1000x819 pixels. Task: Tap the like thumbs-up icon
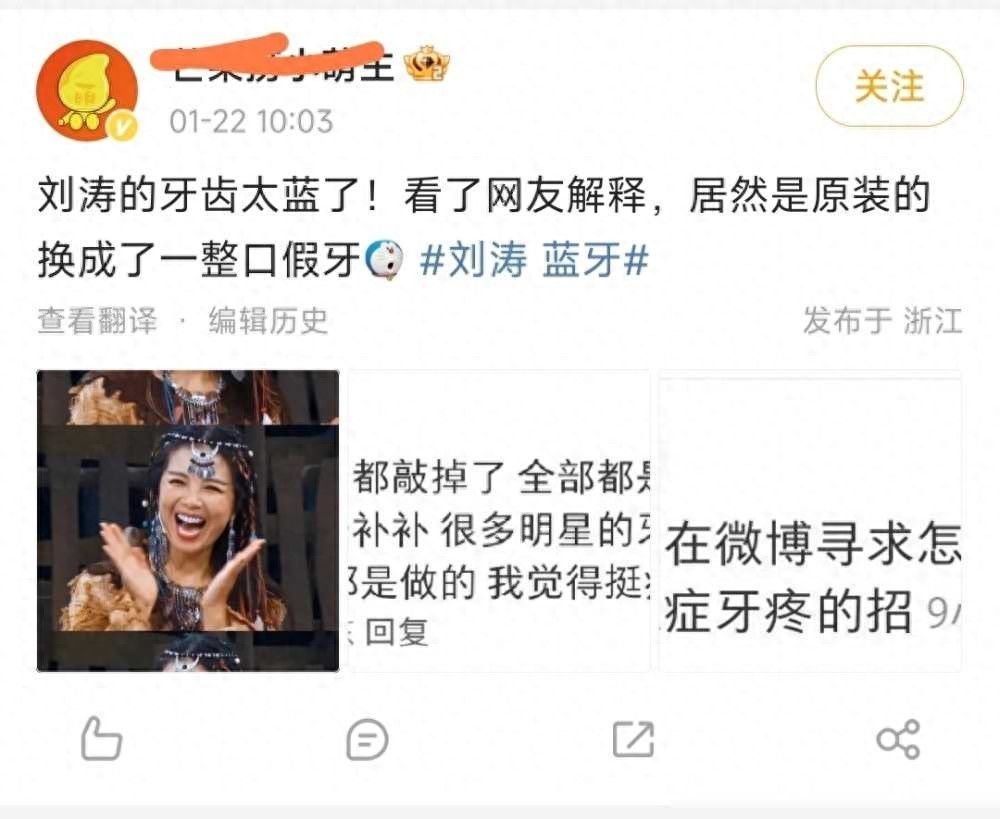click(101, 739)
